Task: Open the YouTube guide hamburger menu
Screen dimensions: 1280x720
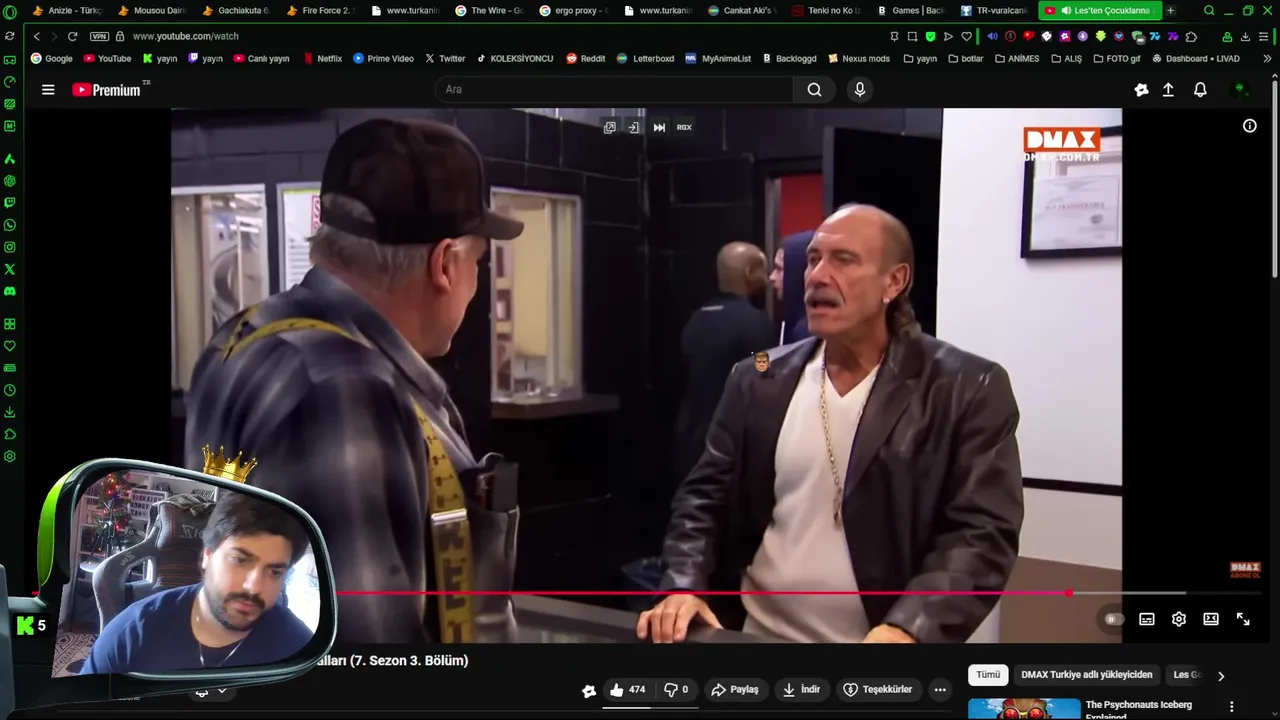Action: pyautogui.click(x=48, y=89)
